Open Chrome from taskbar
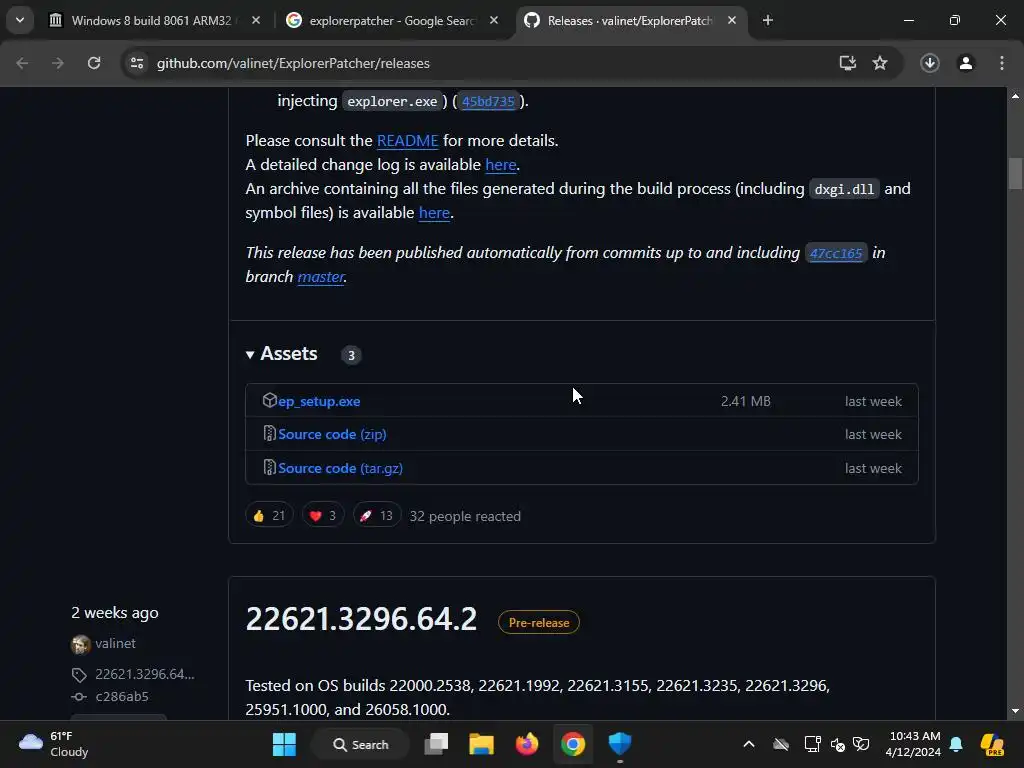The height and width of the screenshot is (768, 1024). coord(573,744)
